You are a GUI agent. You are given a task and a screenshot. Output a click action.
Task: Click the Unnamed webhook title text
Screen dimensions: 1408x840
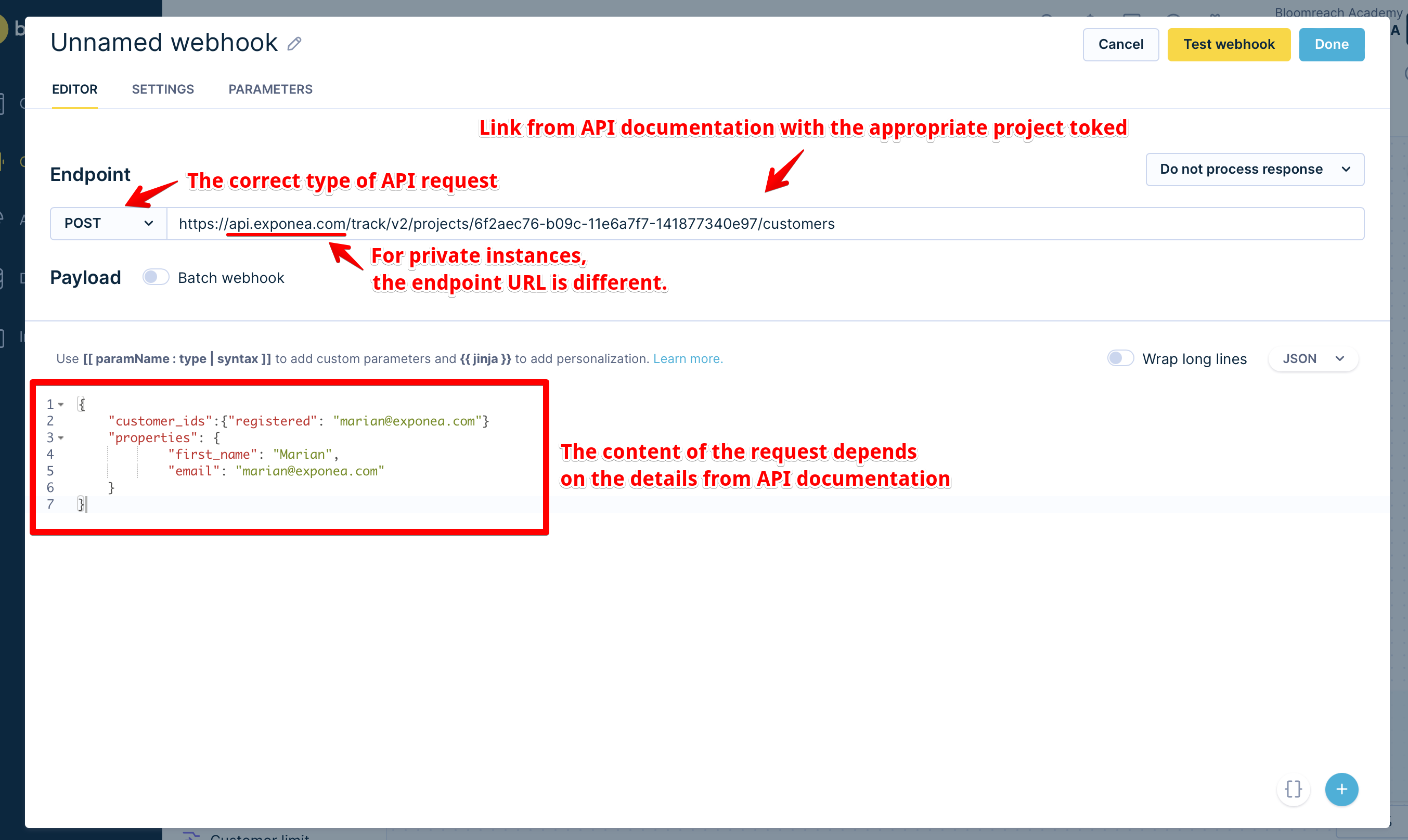coord(164,43)
